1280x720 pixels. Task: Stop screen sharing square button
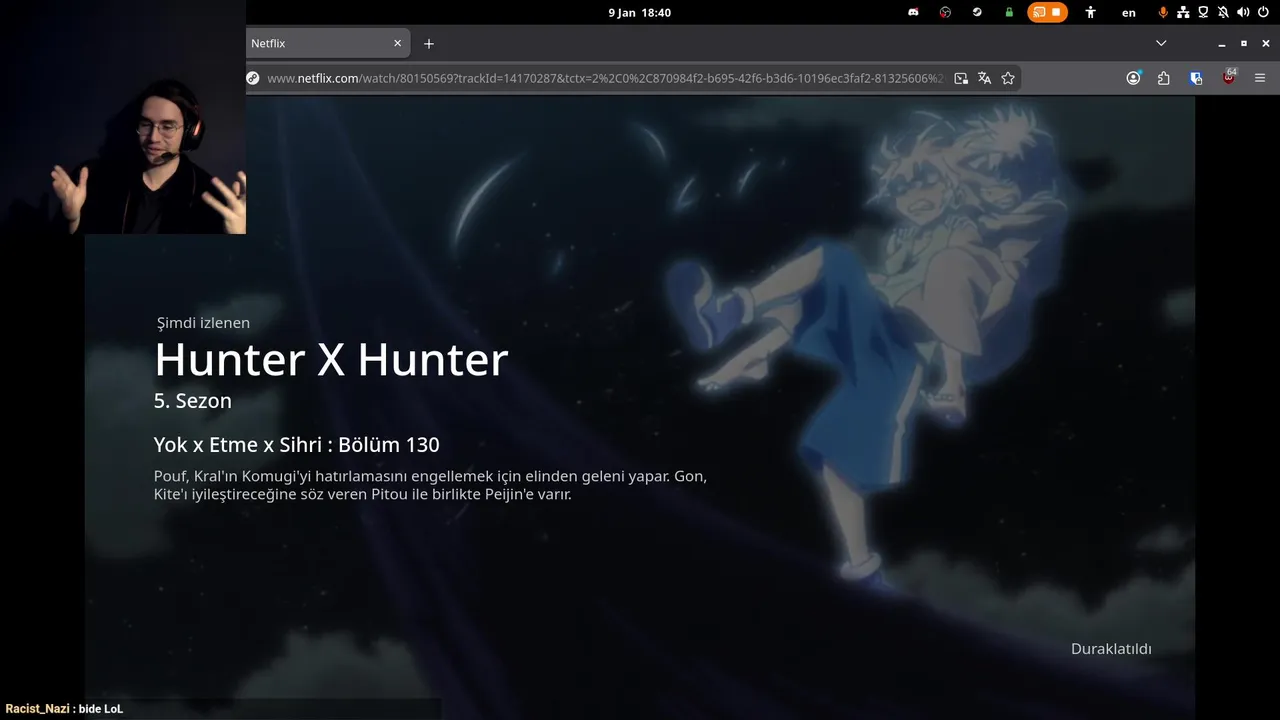coord(1056,12)
